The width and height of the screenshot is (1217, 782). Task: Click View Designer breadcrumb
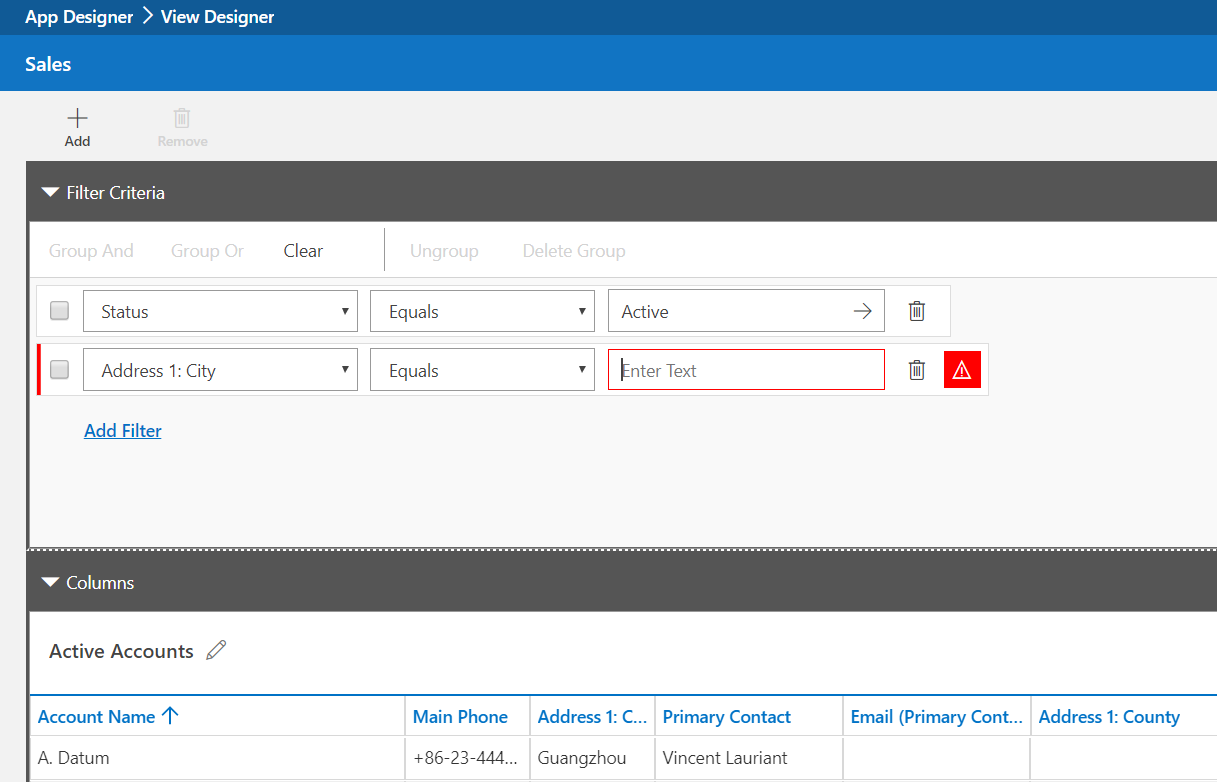[x=217, y=17]
